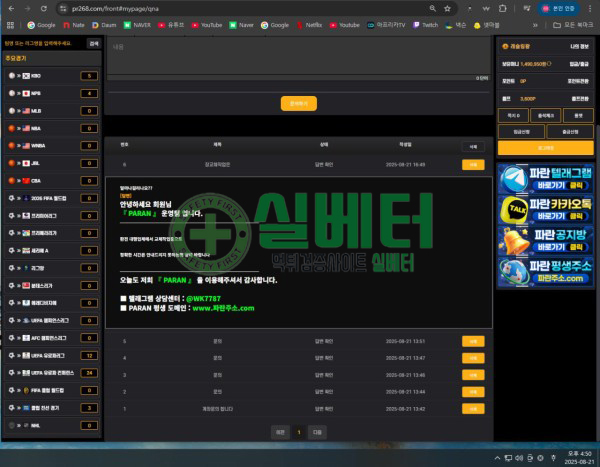Click the @WK7787 Telegram handle

tap(203, 299)
